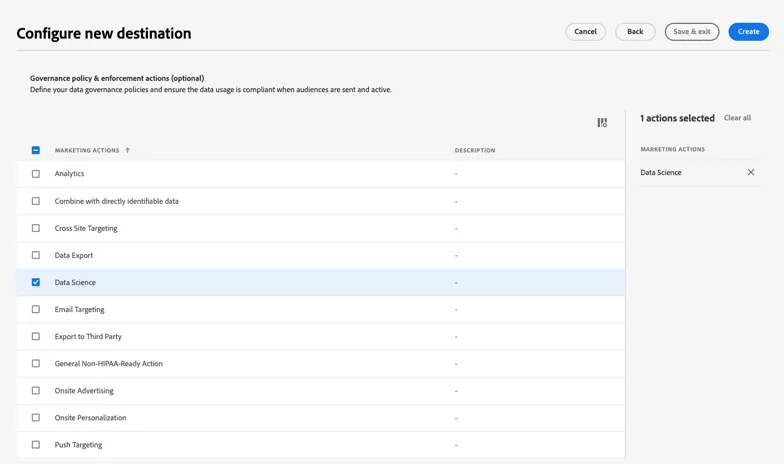The width and height of the screenshot is (784, 464).
Task: Click the Onsite Advertising row label
Action: tap(84, 390)
